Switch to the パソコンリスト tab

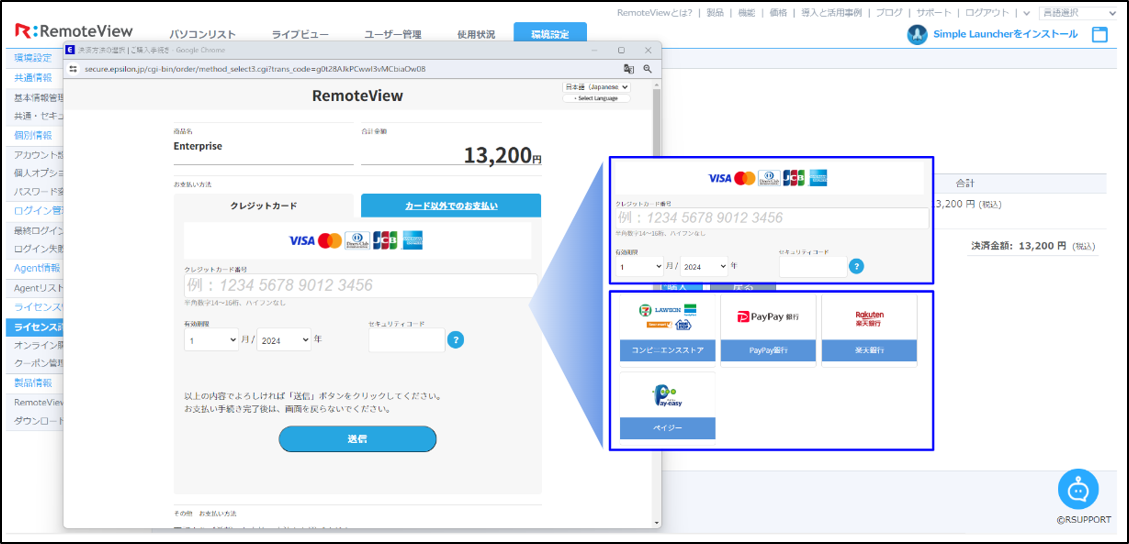(202, 34)
